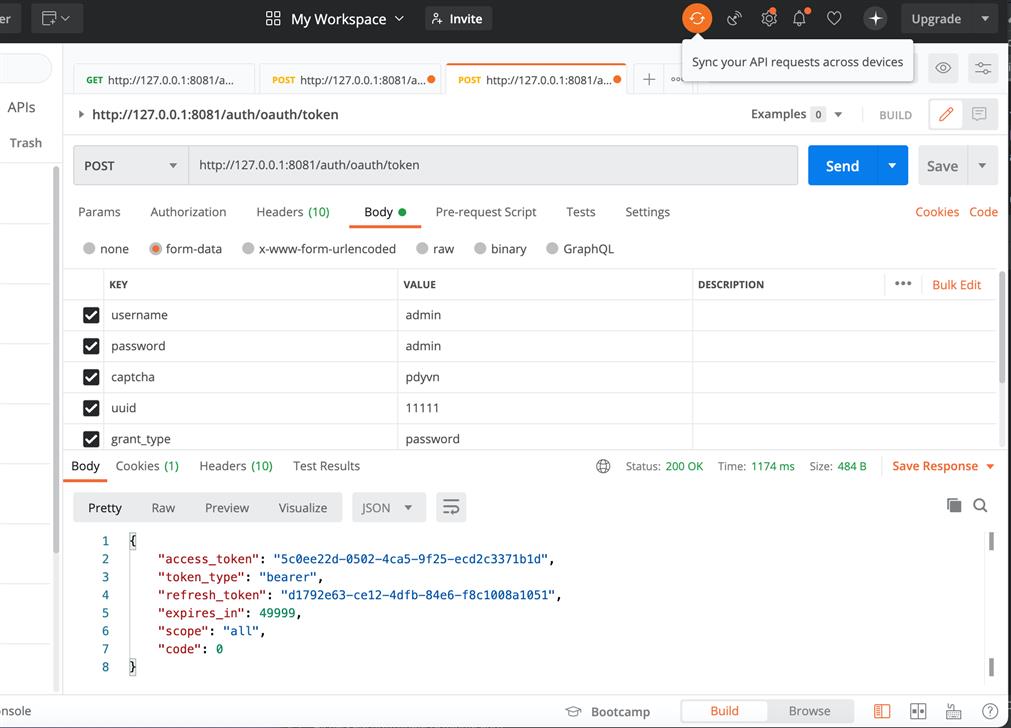Screen dimensions: 1011x728
Task: Uncheck the grant_type row checkbox
Action: 91,439
